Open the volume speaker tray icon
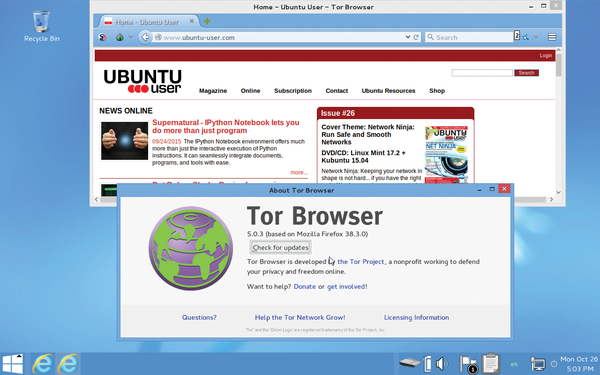 [442, 364]
